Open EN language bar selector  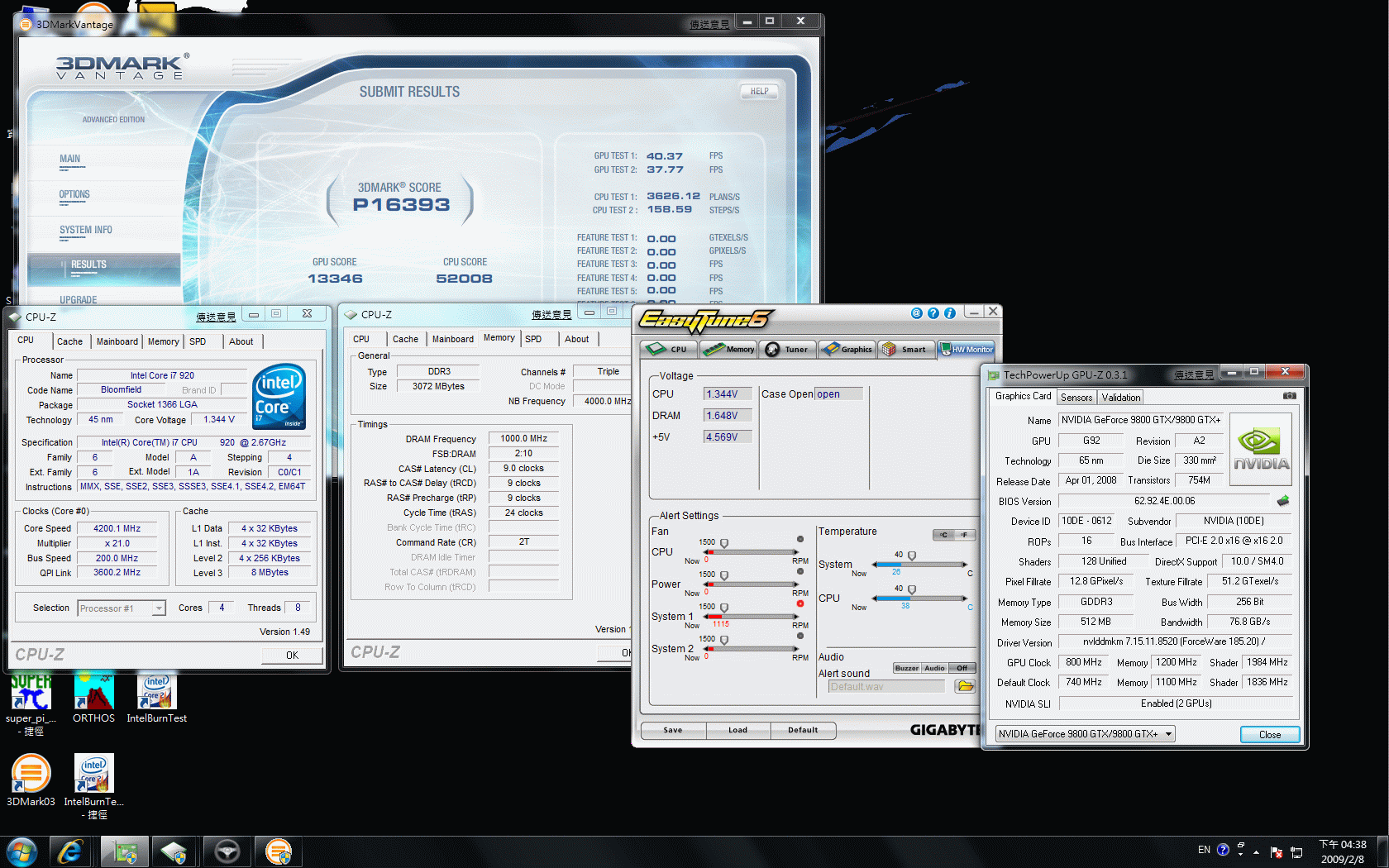pos(1204,850)
